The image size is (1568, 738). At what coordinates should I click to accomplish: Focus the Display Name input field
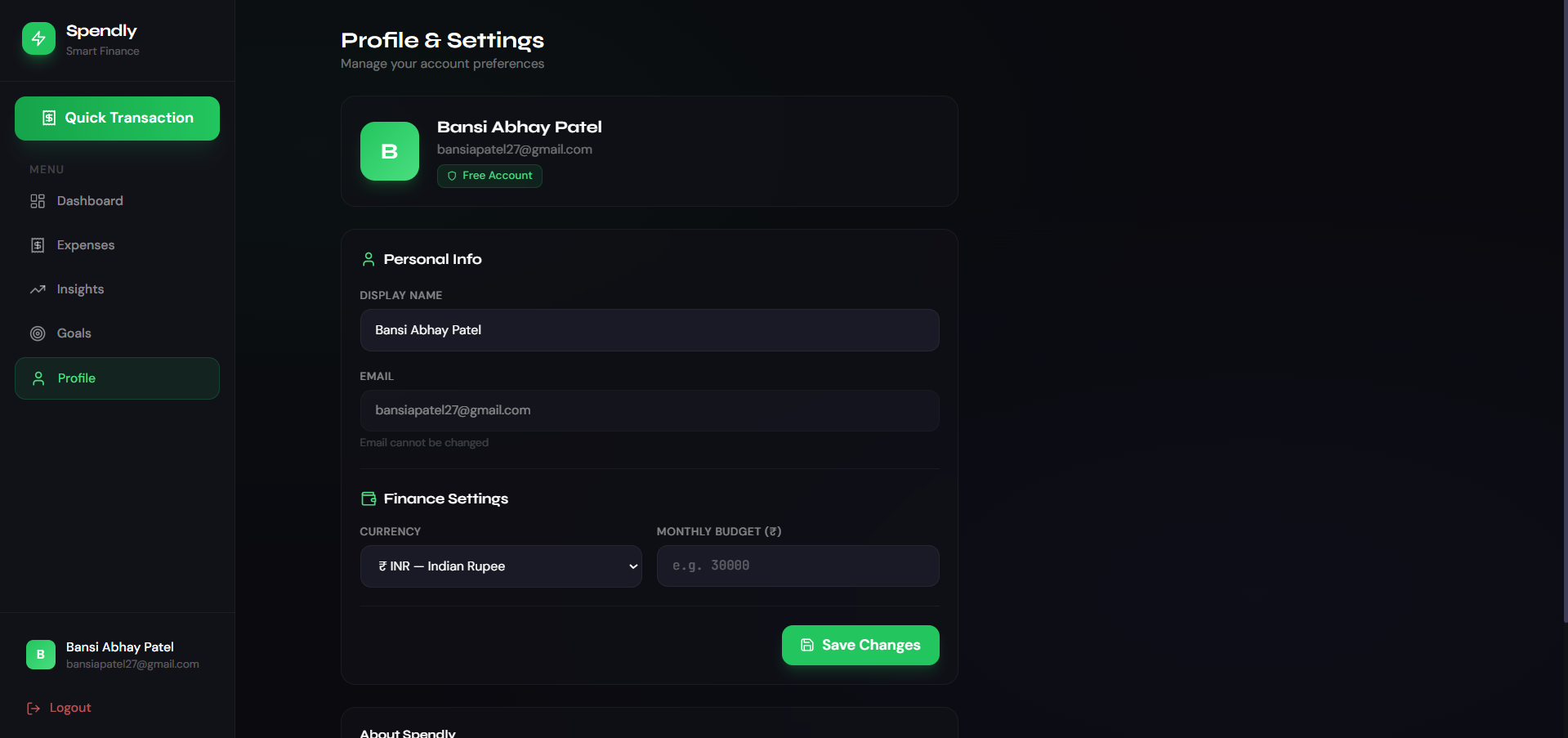pos(649,330)
